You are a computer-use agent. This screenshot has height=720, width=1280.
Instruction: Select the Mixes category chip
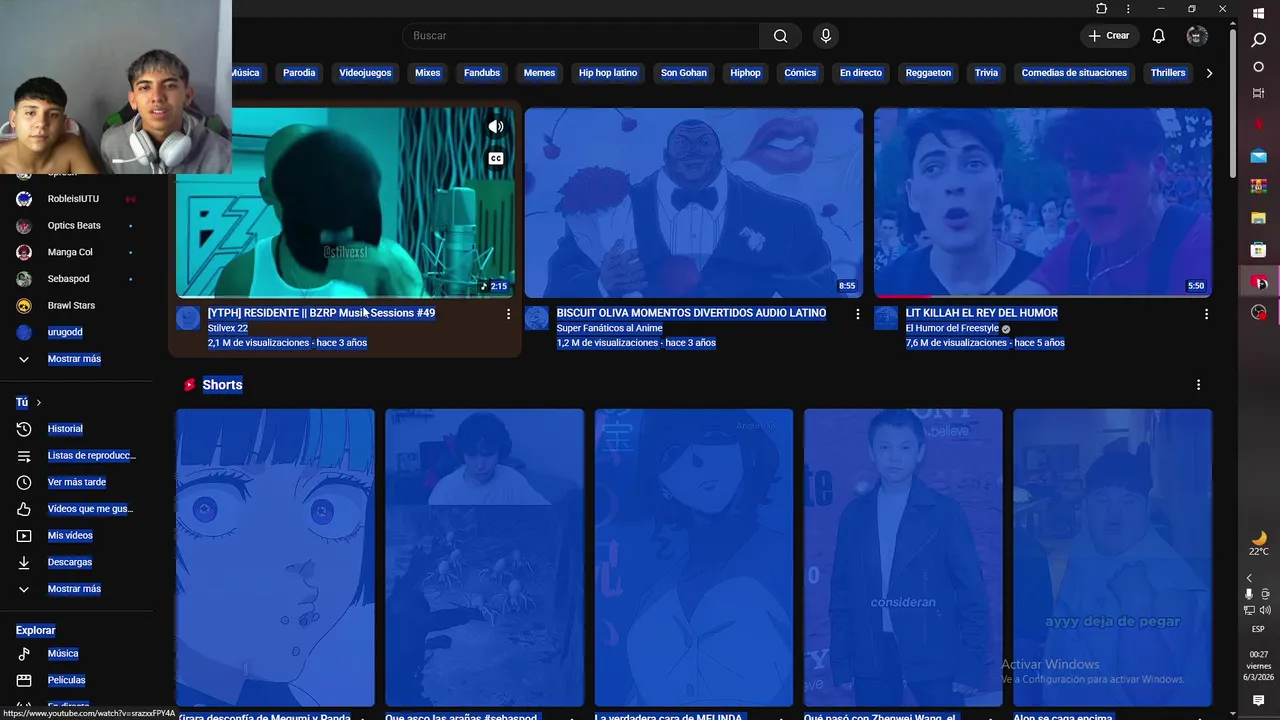pyautogui.click(x=427, y=73)
